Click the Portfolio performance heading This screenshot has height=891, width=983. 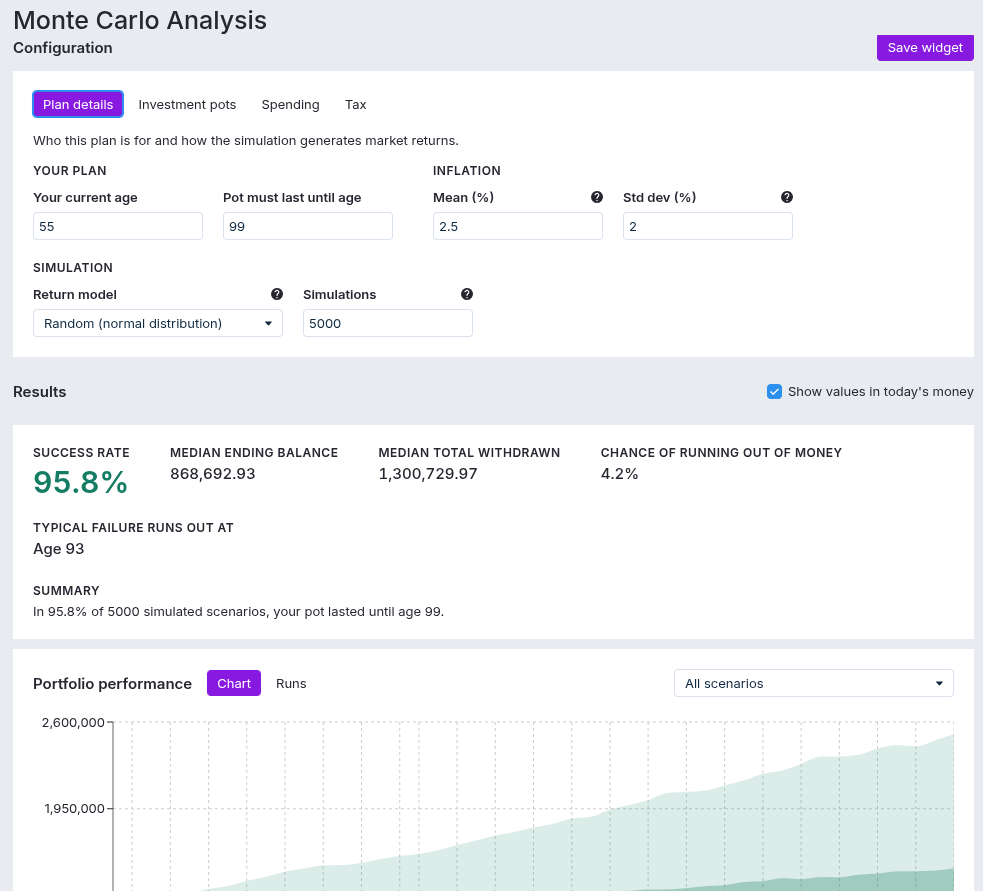(x=112, y=683)
